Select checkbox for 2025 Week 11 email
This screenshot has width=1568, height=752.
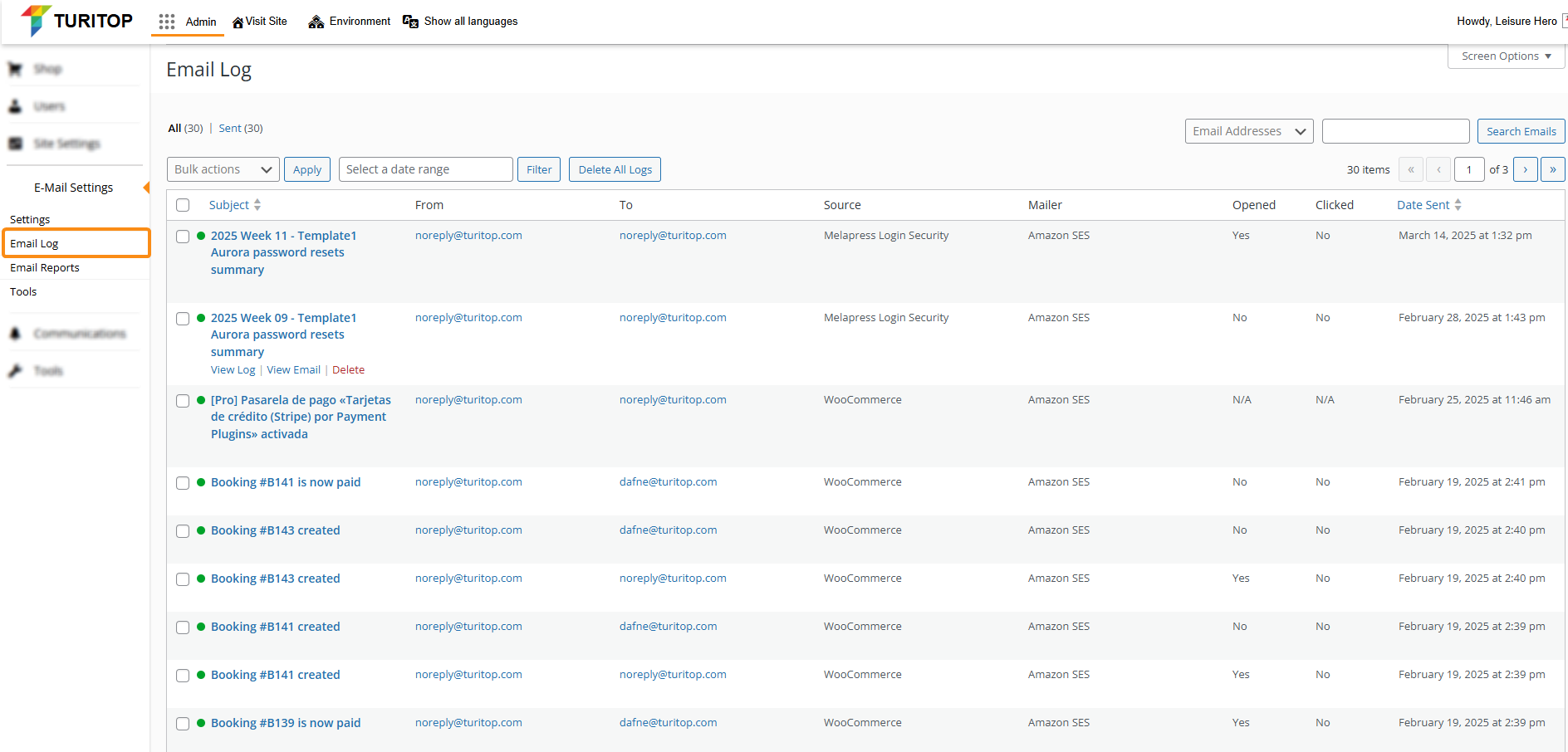point(183,237)
